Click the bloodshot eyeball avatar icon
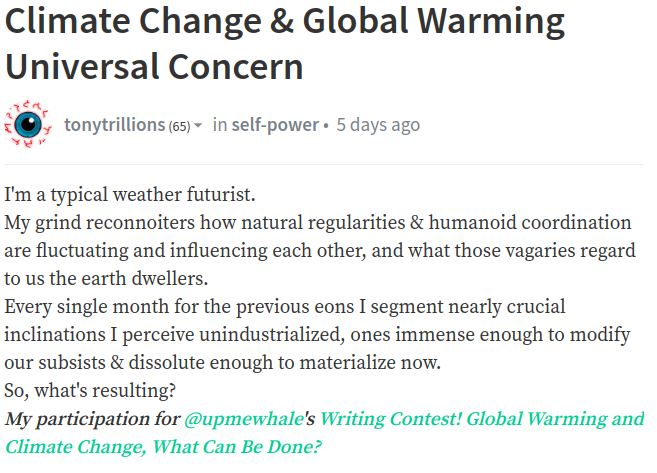The height and width of the screenshot is (473, 657). pos(28,124)
